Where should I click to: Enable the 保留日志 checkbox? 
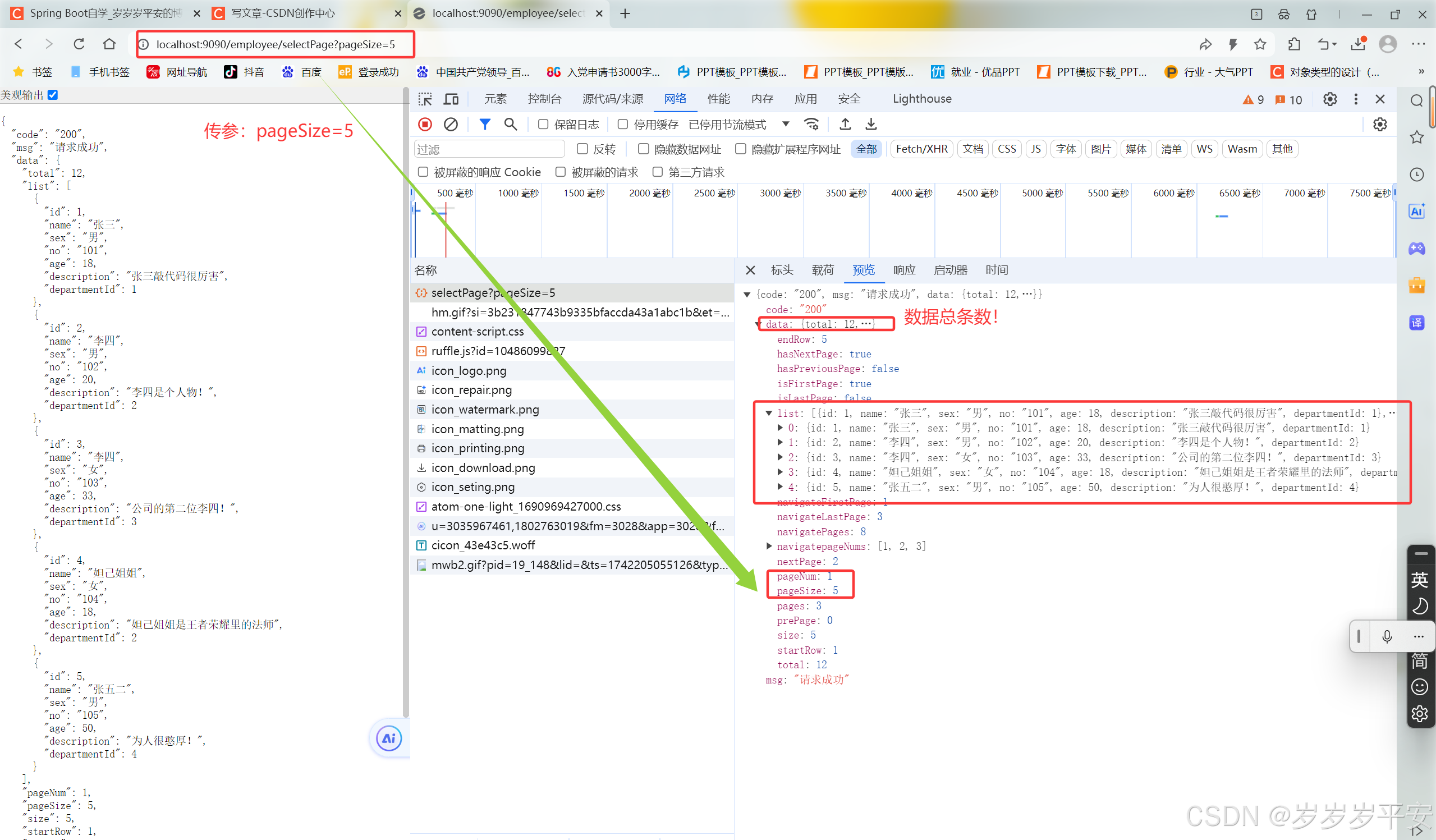click(543, 124)
